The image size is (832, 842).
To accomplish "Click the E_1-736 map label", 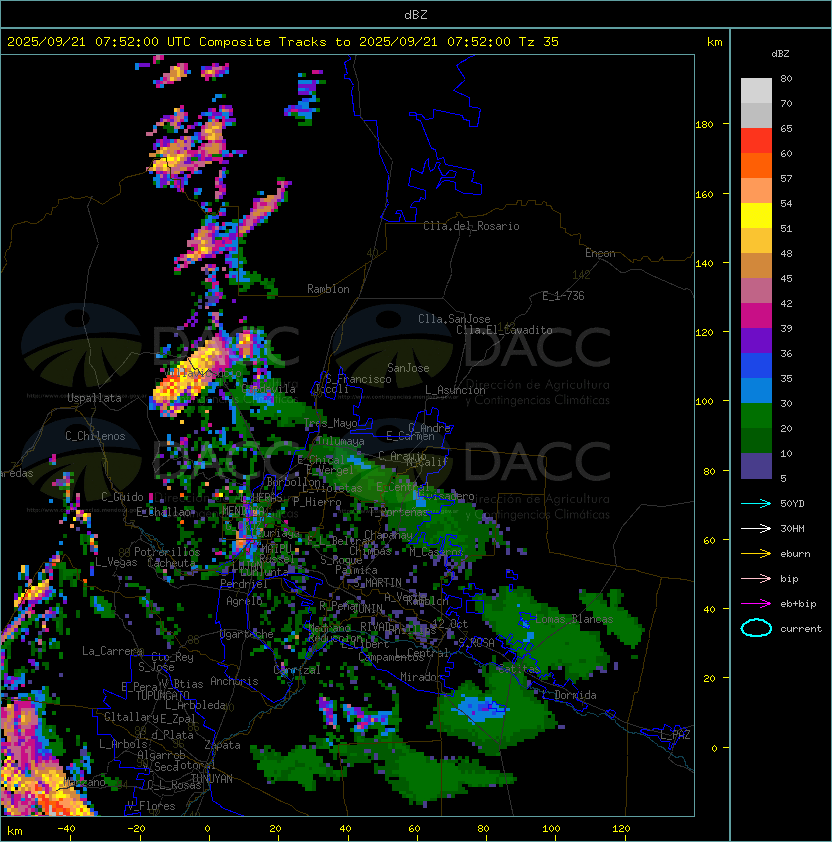I will [x=563, y=296].
